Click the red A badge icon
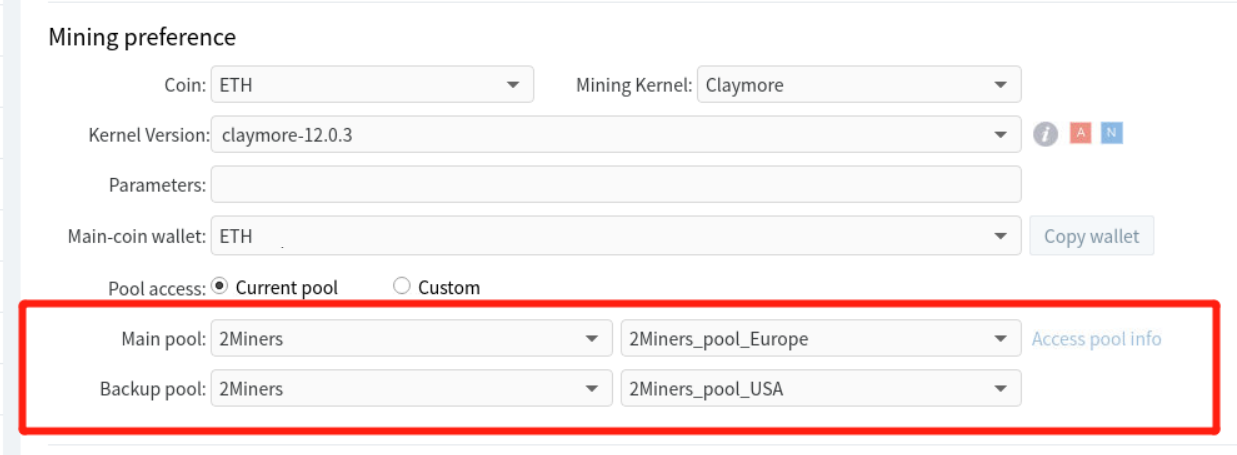 tap(1080, 133)
